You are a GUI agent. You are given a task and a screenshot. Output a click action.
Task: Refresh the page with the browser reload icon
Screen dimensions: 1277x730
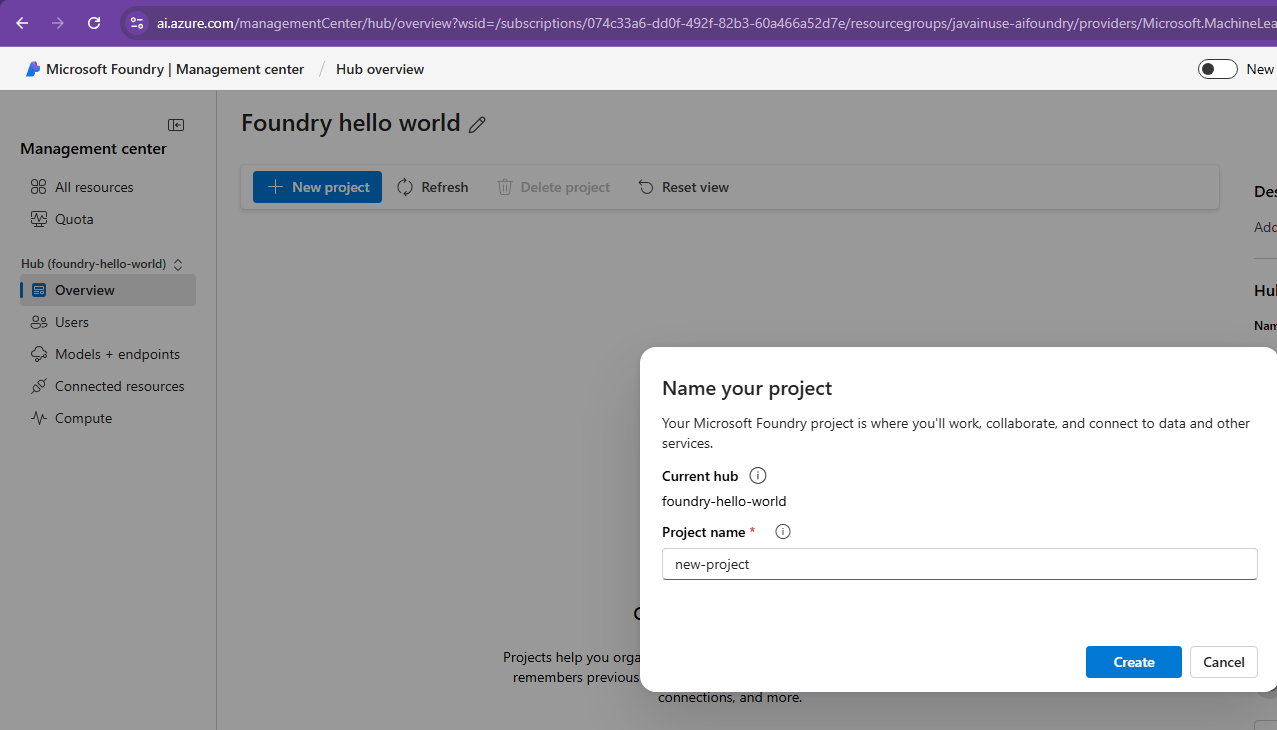coord(94,22)
